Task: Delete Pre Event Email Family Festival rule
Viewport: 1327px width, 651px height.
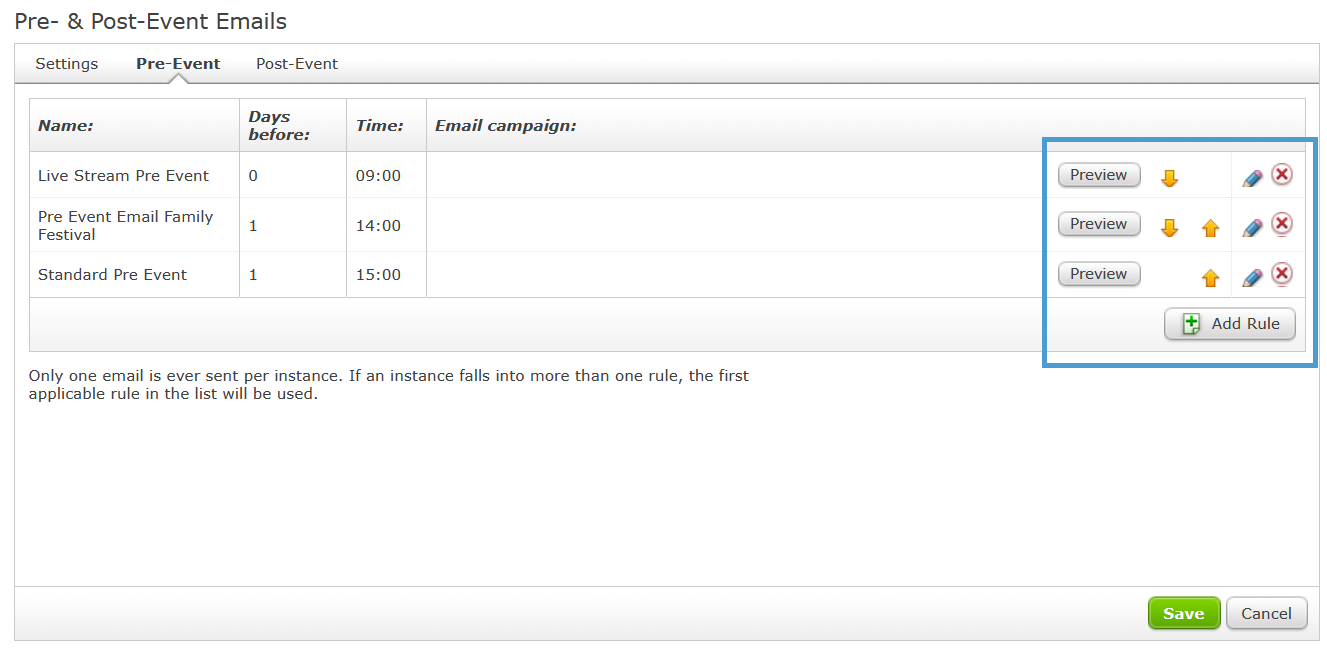Action: click(1282, 223)
